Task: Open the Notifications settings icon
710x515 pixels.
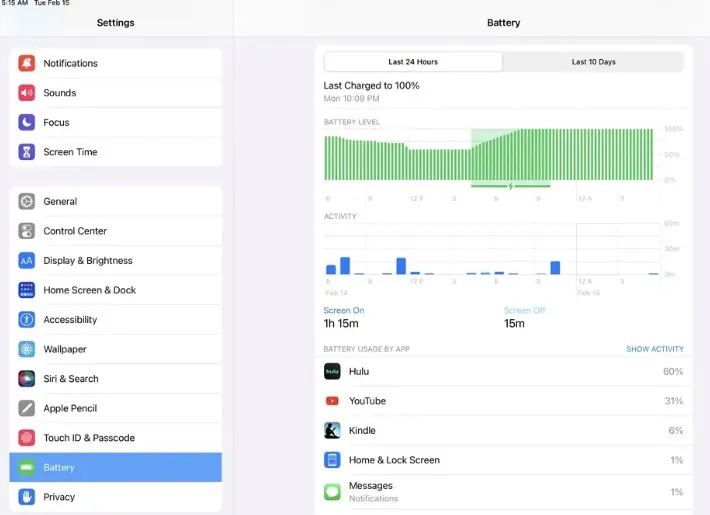Action: pyautogui.click(x=26, y=63)
